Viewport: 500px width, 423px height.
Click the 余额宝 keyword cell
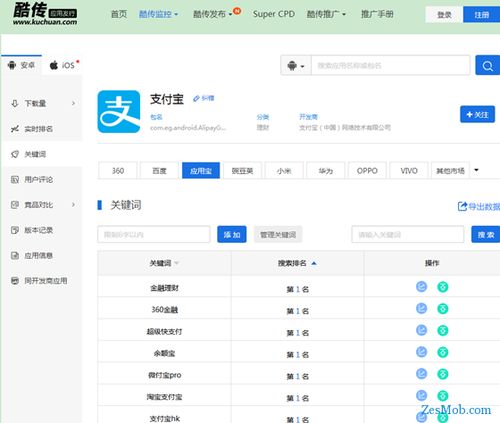point(164,353)
